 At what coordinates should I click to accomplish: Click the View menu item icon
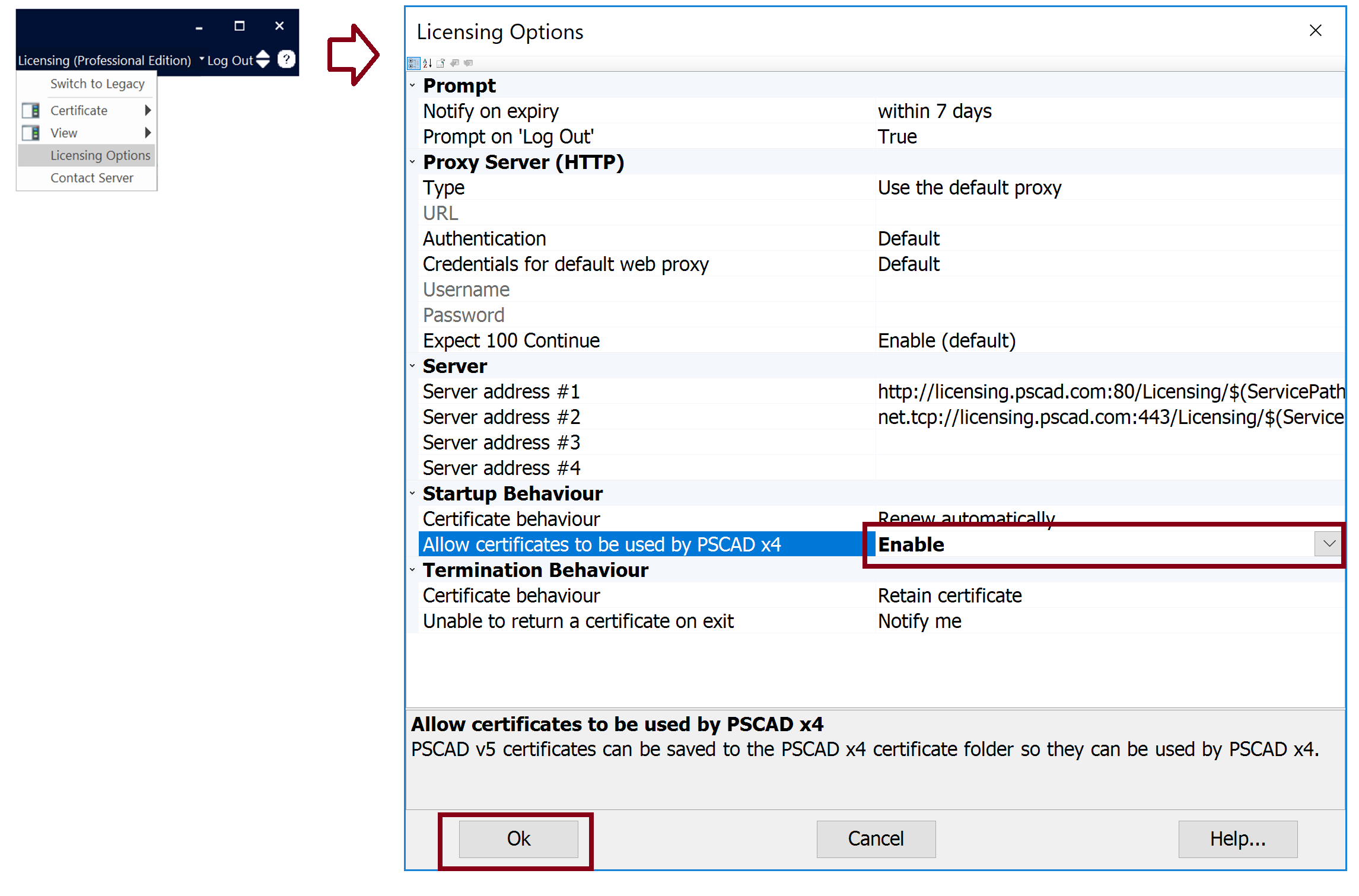[x=31, y=133]
